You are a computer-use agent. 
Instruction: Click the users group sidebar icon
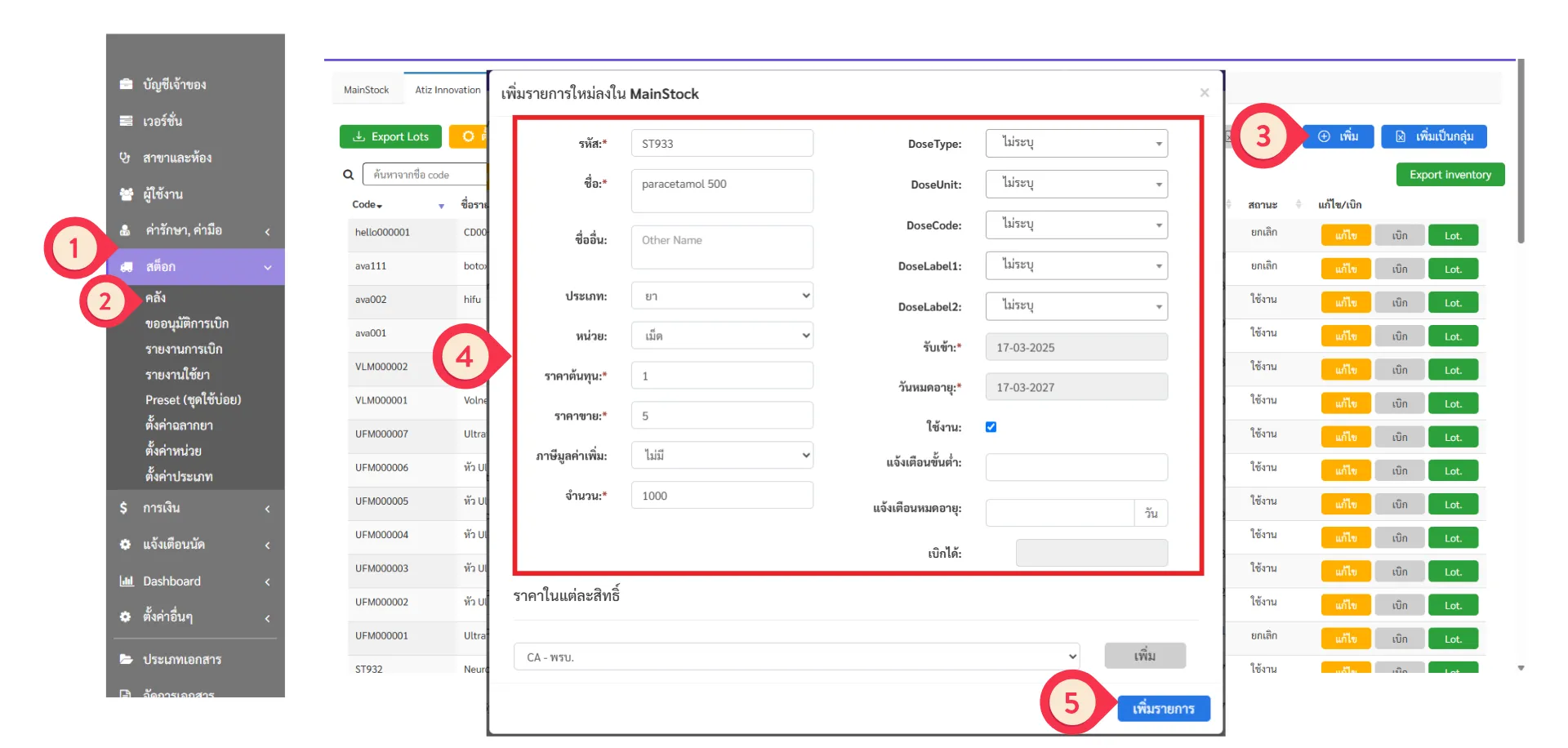[126, 194]
